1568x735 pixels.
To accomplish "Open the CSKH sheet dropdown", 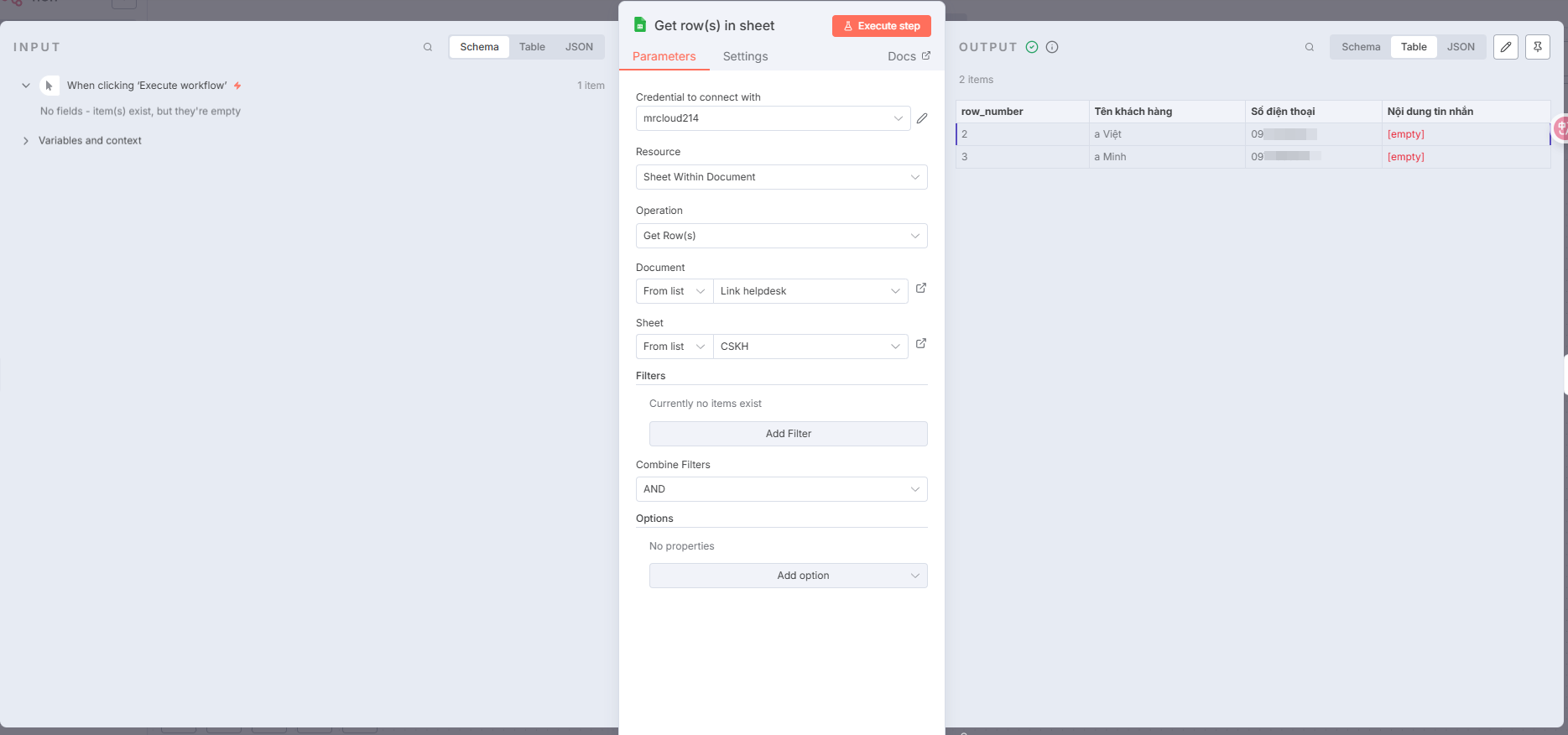I will coord(810,347).
